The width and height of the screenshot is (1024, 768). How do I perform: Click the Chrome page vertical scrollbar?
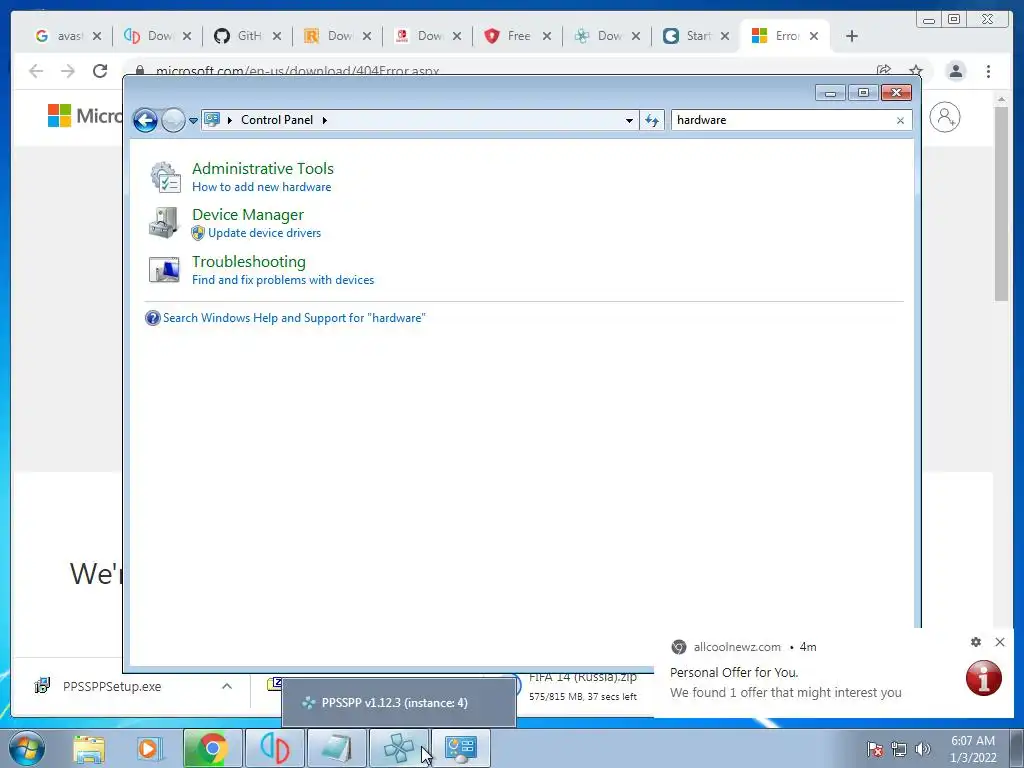(x=1001, y=203)
